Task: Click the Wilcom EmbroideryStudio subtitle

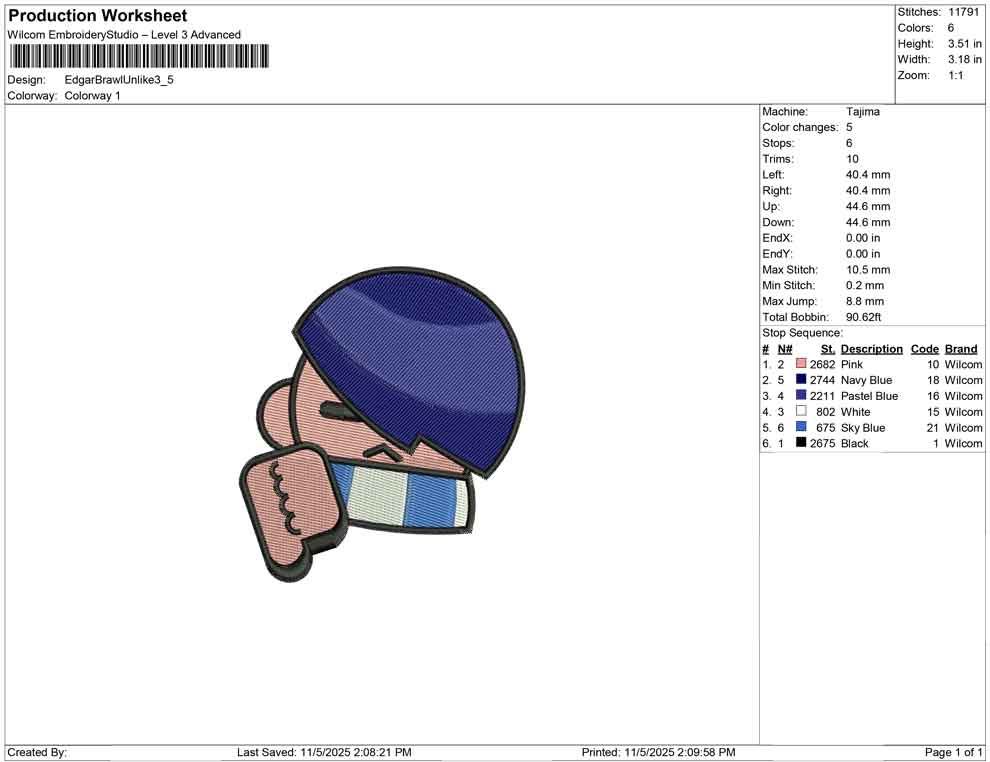Action: click(124, 35)
